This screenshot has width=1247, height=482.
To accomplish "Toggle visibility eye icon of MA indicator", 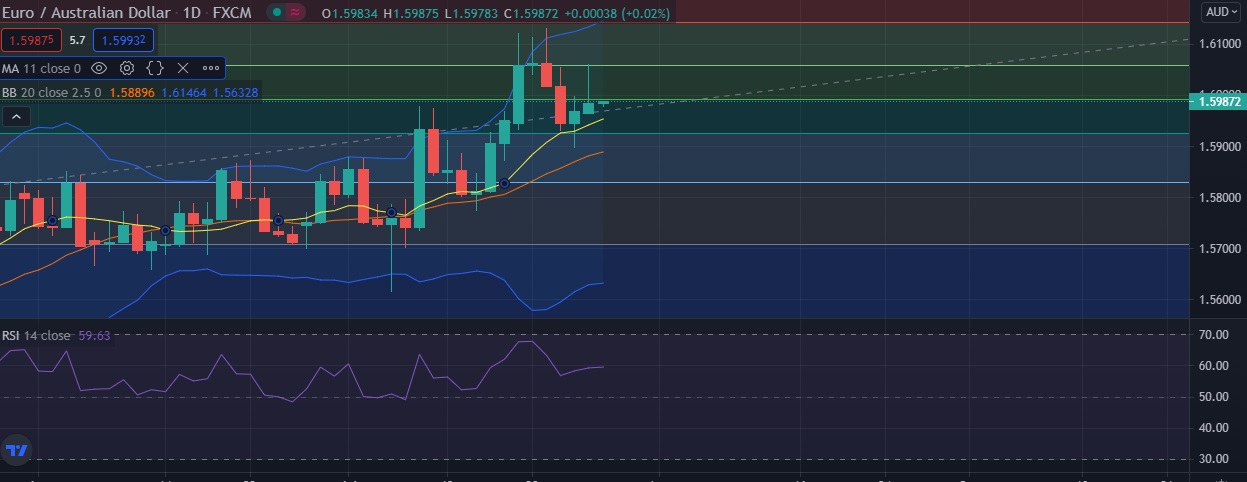I will (x=99, y=68).
